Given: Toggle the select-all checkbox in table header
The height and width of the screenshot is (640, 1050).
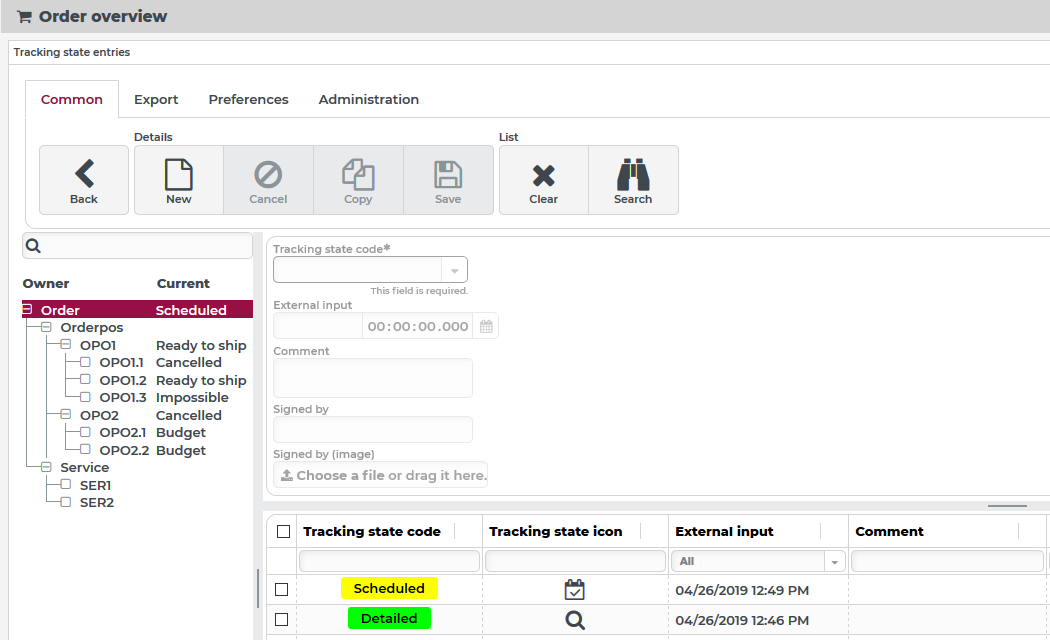Looking at the screenshot, I should (x=283, y=532).
